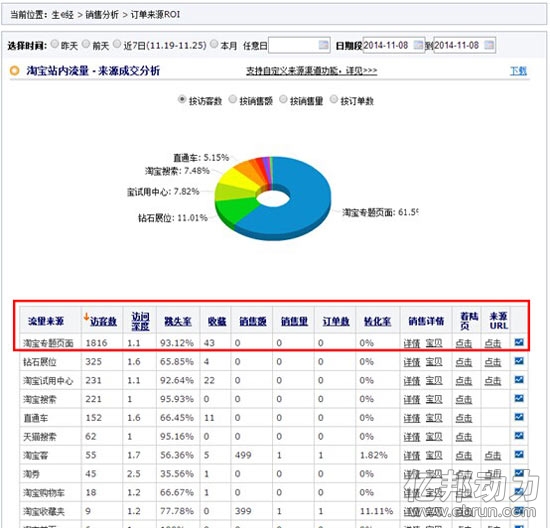Open calendar icon for end date field
The width and height of the screenshot is (550, 528).
(x=489, y=45)
